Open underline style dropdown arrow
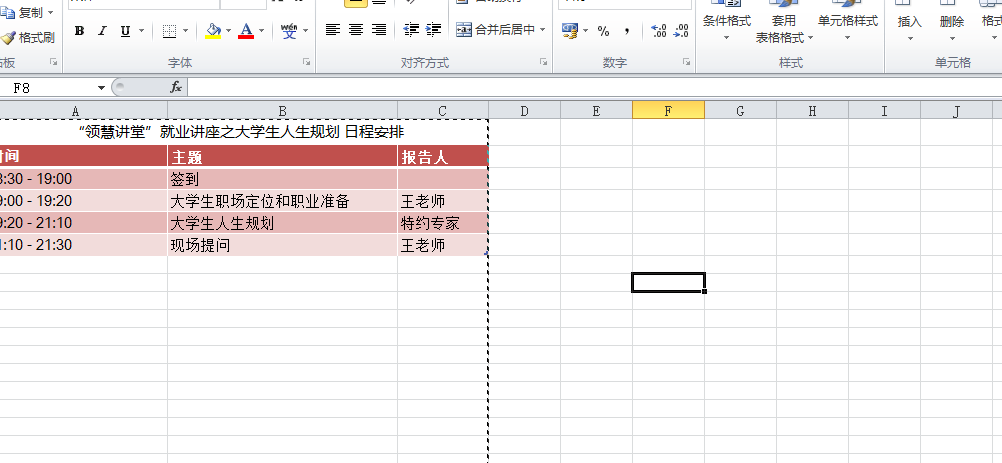 pyautogui.click(x=141, y=31)
